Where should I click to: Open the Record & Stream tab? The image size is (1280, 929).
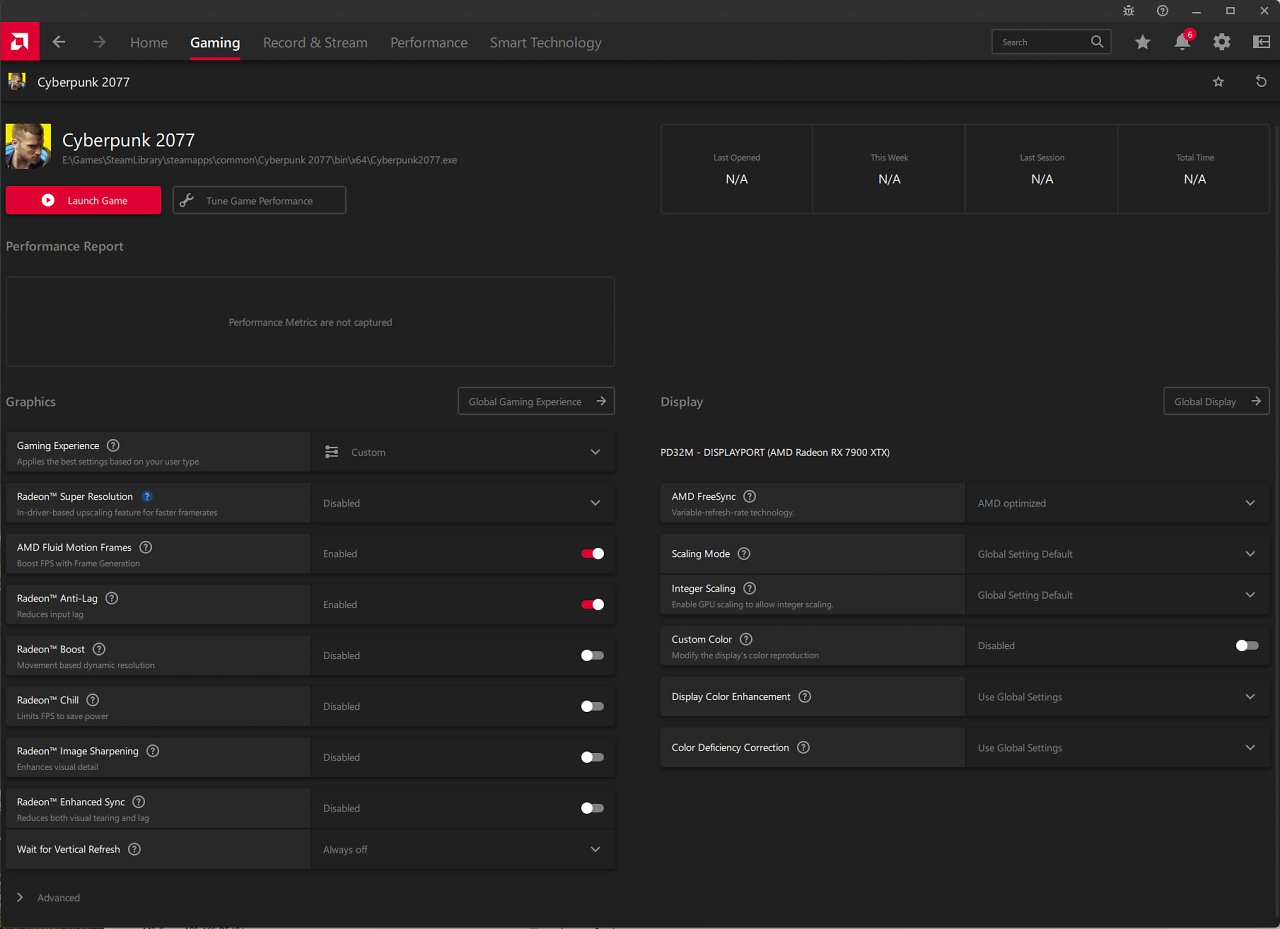click(315, 43)
